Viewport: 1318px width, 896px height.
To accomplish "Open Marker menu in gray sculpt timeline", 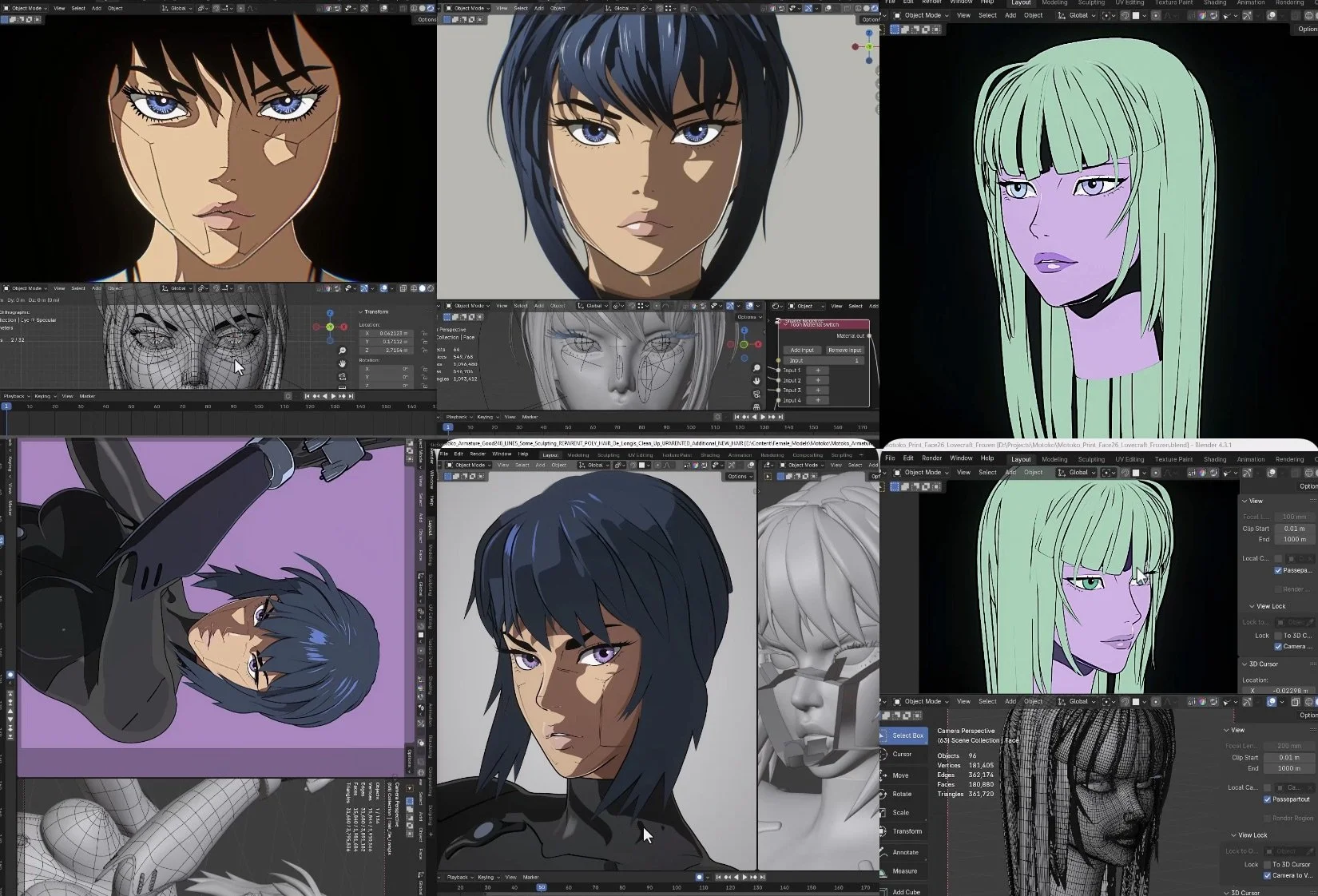I will point(530,417).
